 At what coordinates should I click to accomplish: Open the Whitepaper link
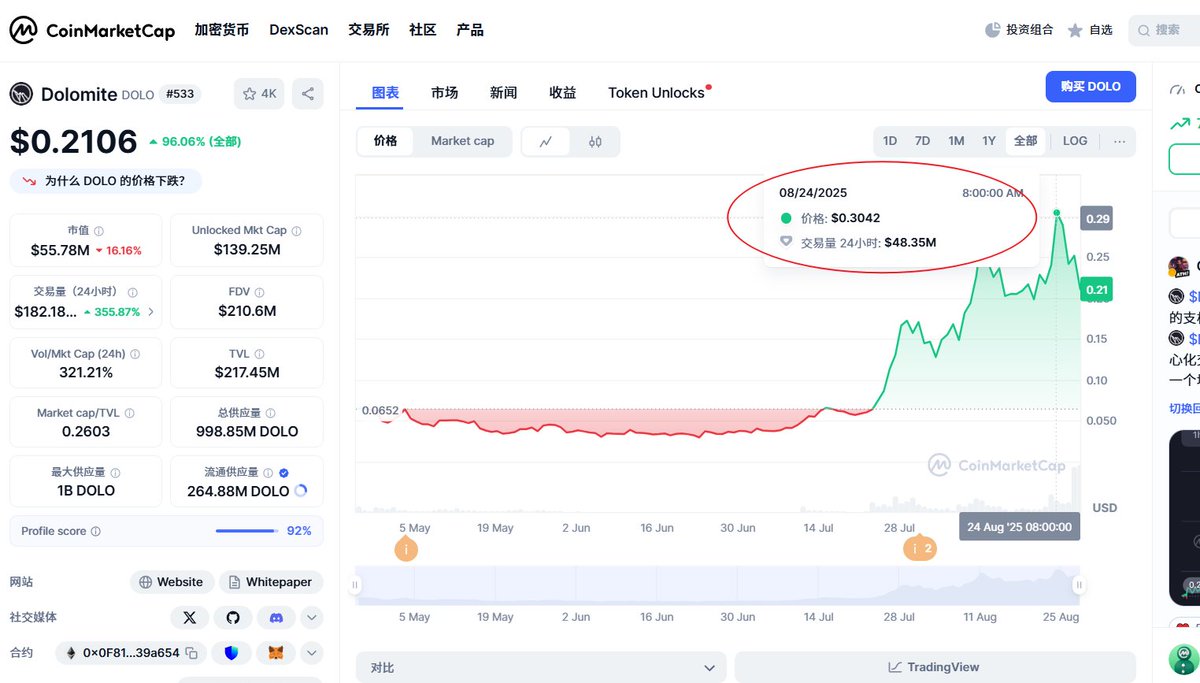pos(270,582)
